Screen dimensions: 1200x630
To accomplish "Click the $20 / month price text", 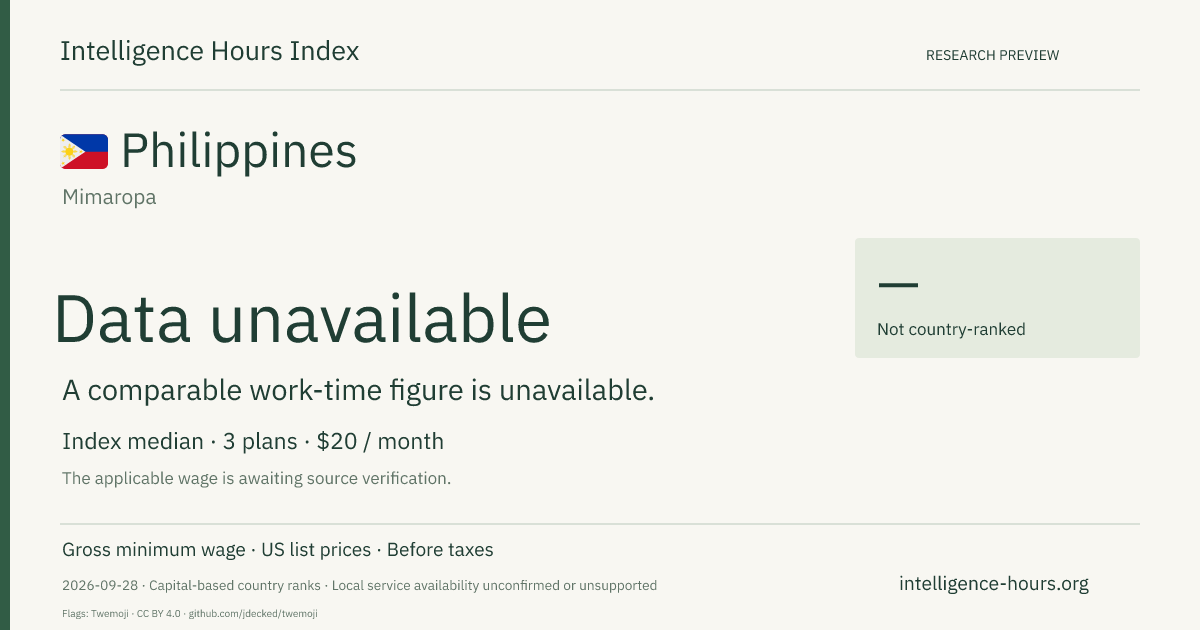I will (x=380, y=441).
